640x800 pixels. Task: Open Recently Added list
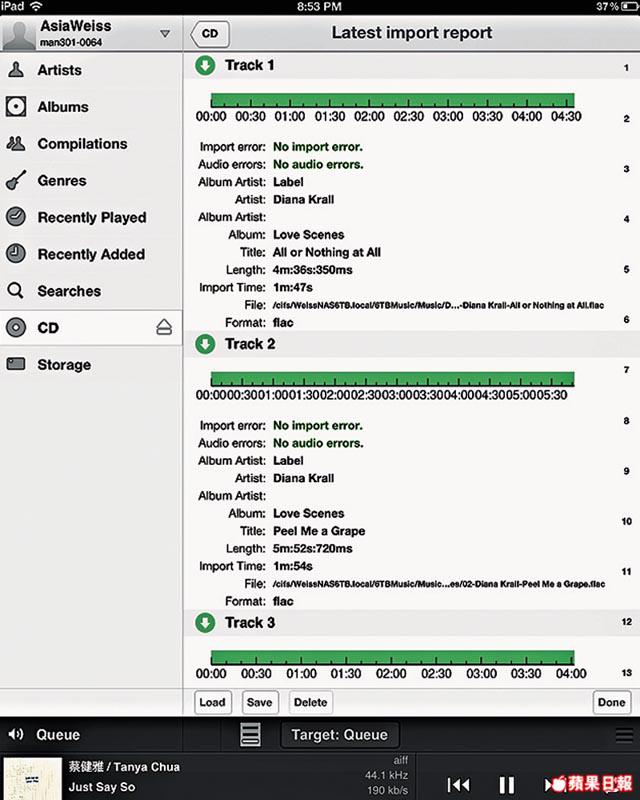[91, 254]
